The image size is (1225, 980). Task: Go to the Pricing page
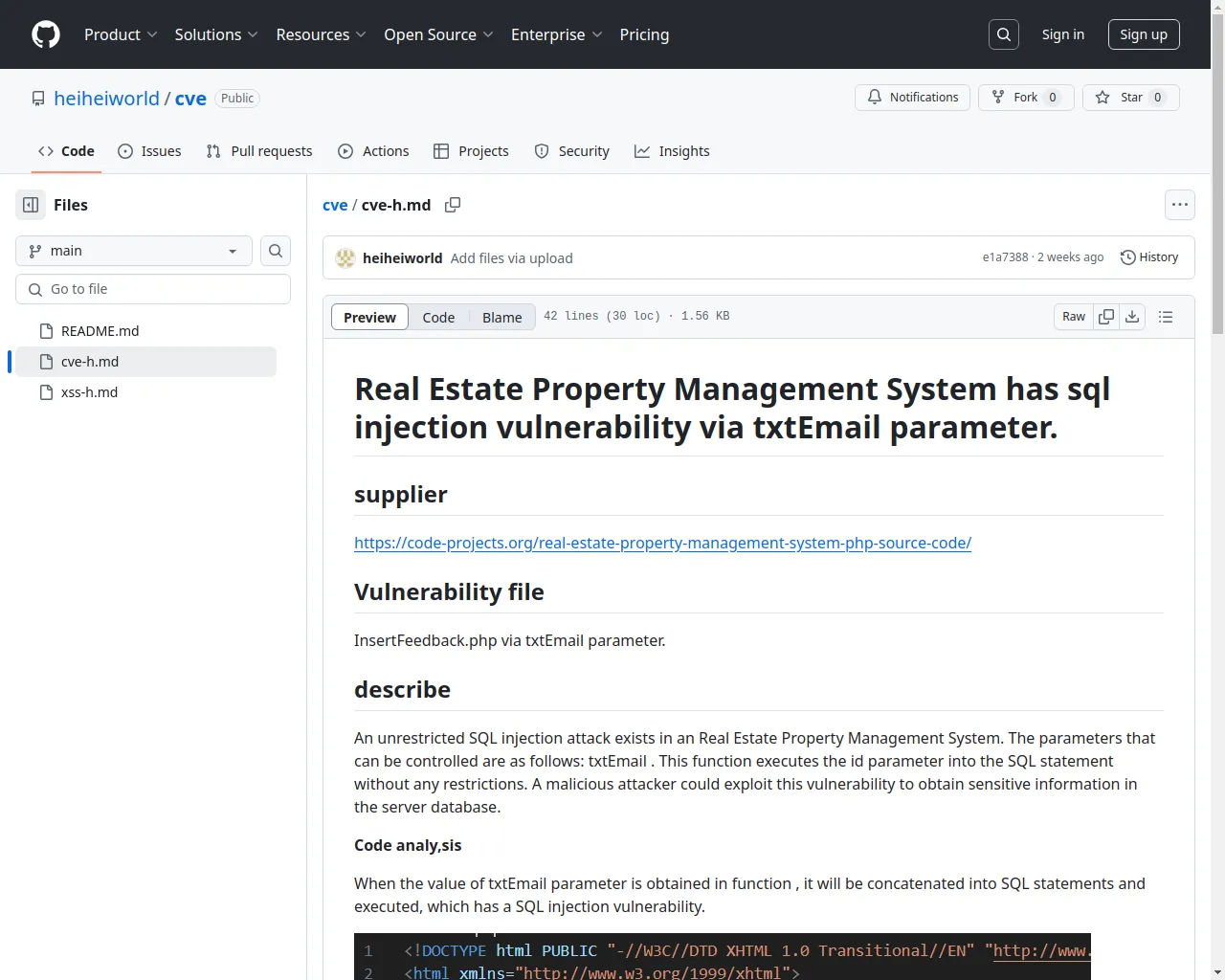pos(644,34)
